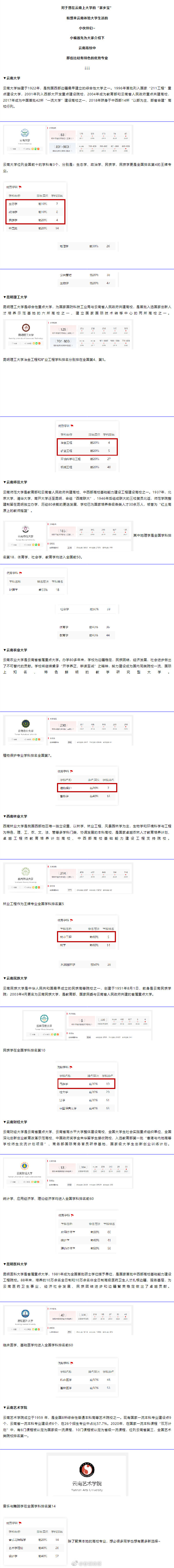Click the 生态学 row in 云南大学 table

(35, 204)
